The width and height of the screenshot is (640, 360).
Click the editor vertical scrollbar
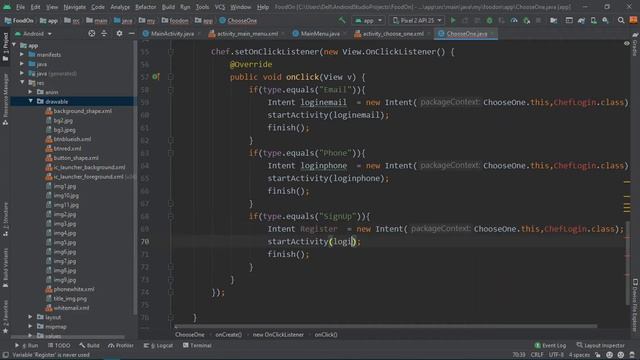coord(627,263)
